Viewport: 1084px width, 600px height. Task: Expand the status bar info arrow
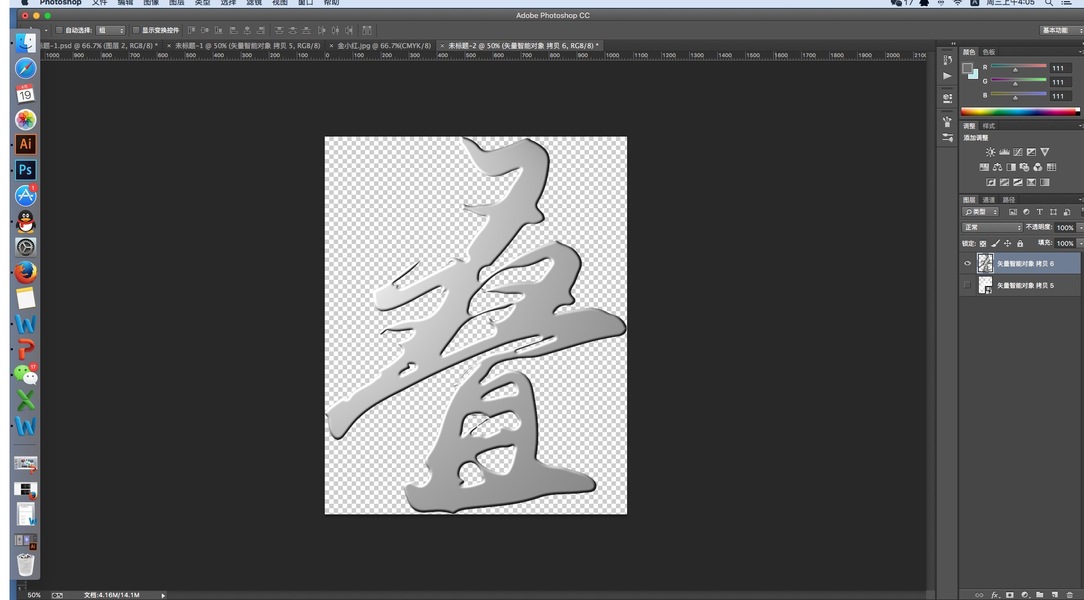click(163, 594)
